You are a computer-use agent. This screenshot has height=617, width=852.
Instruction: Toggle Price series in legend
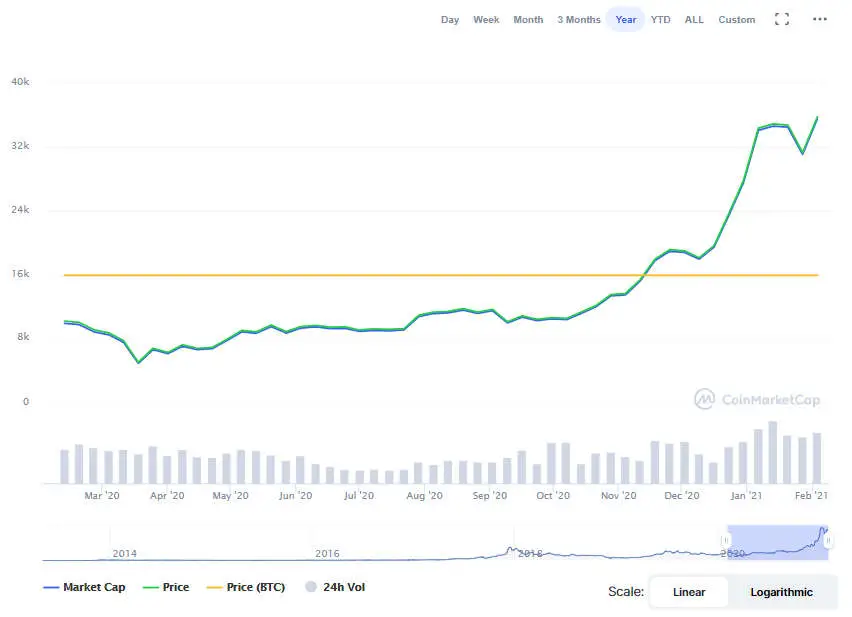tap(166, 587)
